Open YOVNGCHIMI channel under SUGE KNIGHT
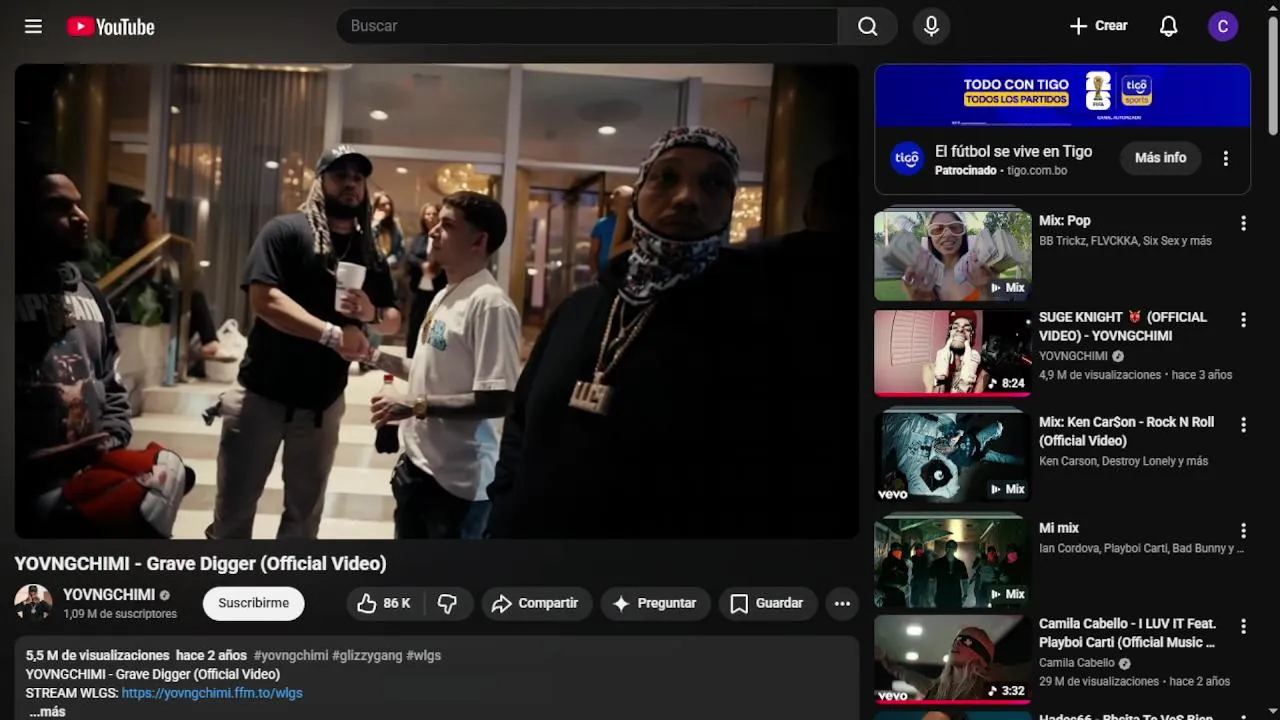 1074,356
